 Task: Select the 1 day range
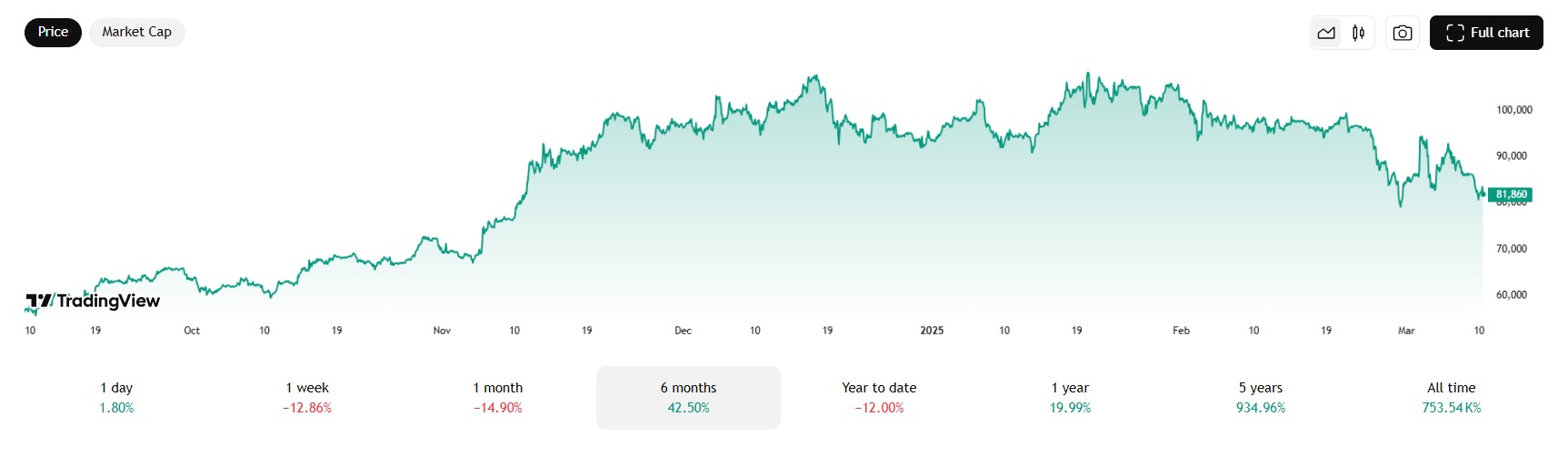point(116,398)
